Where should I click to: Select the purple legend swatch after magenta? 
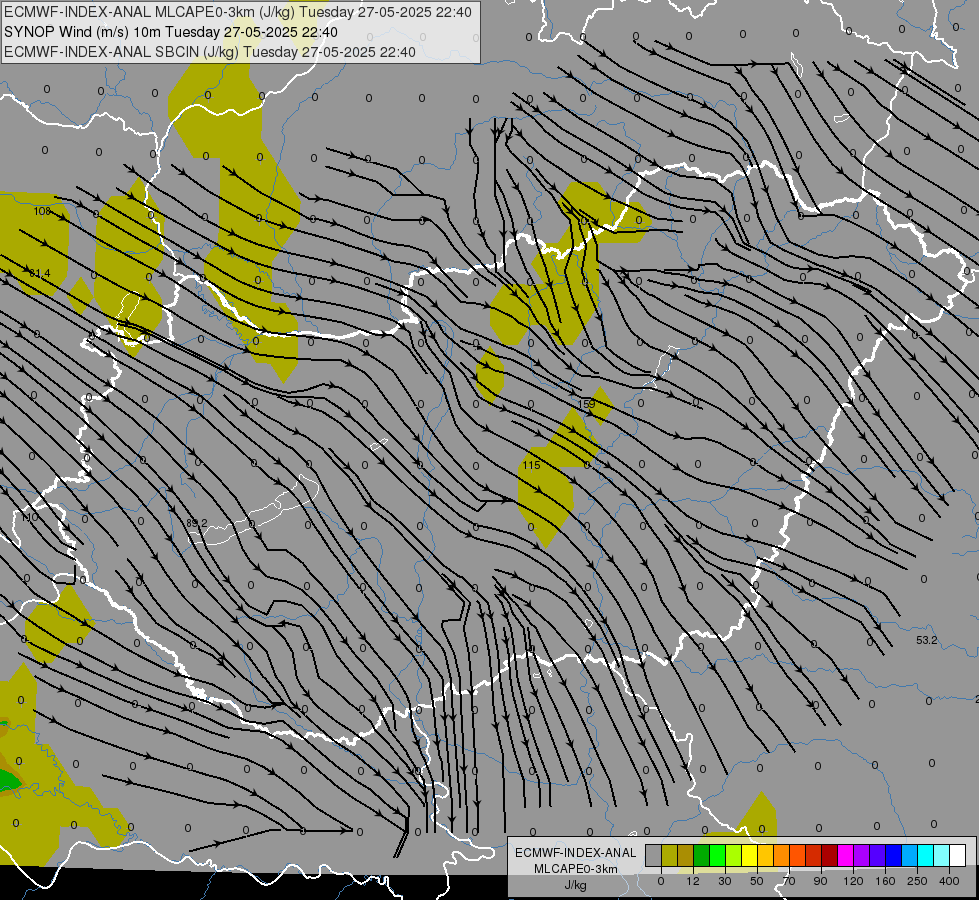tap(862, 855)
